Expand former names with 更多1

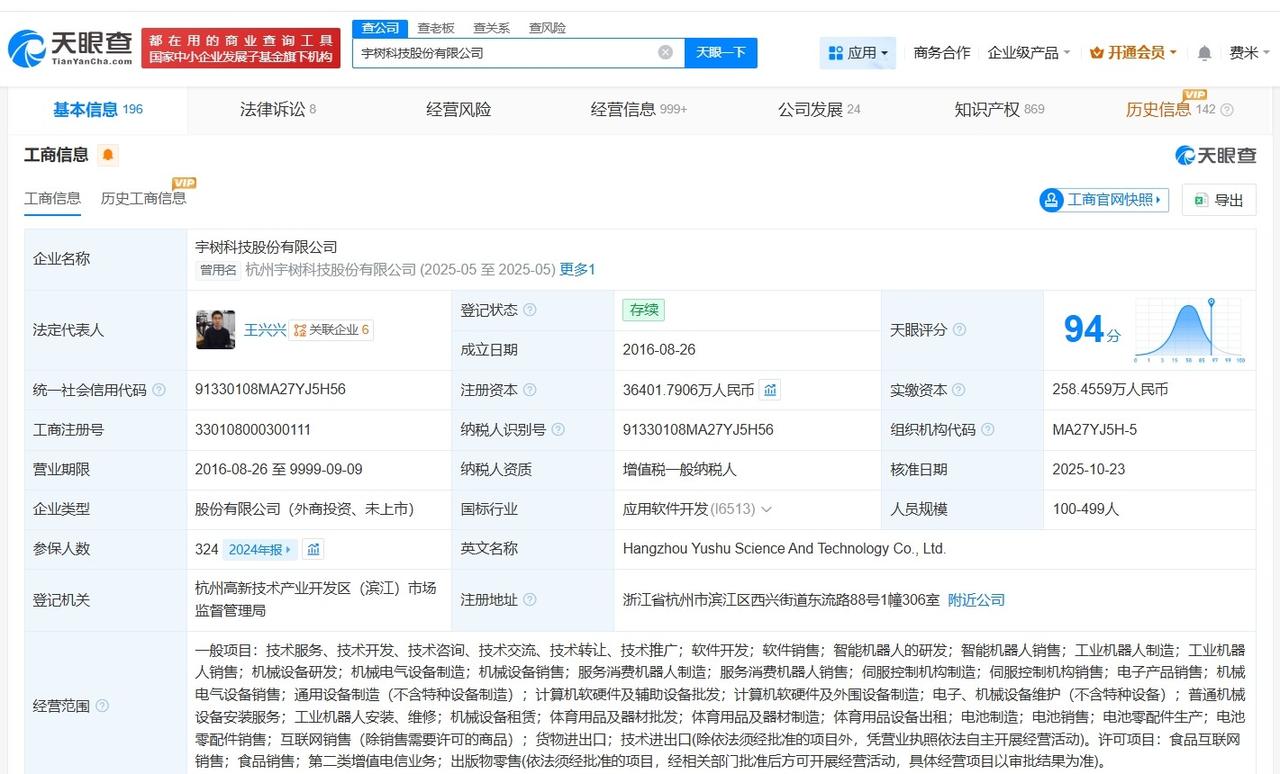click(x=577, y=270)
